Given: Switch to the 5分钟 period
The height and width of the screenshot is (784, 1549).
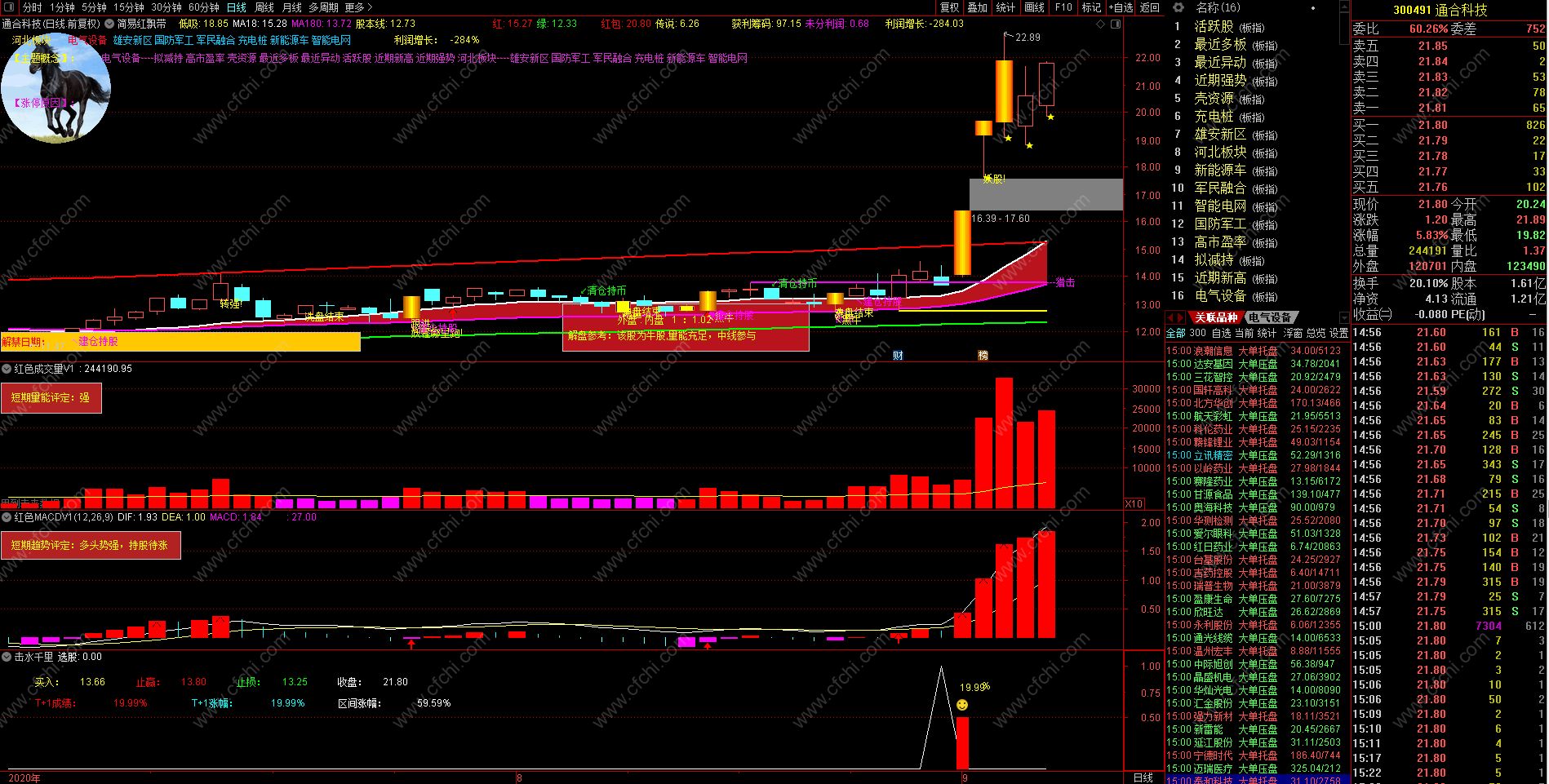Looking at the screenshot, I should (94, 7).
